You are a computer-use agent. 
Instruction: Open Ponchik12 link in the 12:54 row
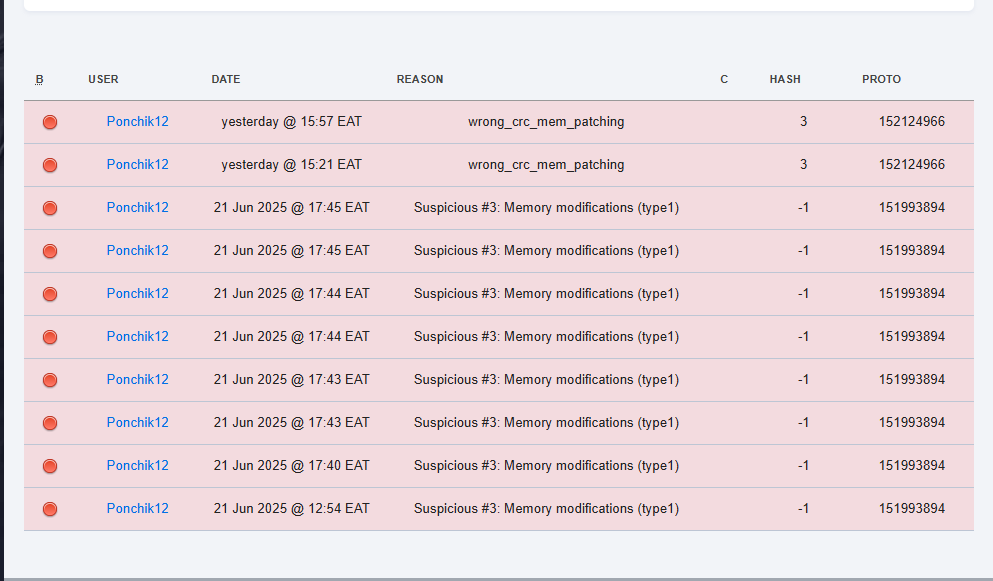click(x=137, y=508)
